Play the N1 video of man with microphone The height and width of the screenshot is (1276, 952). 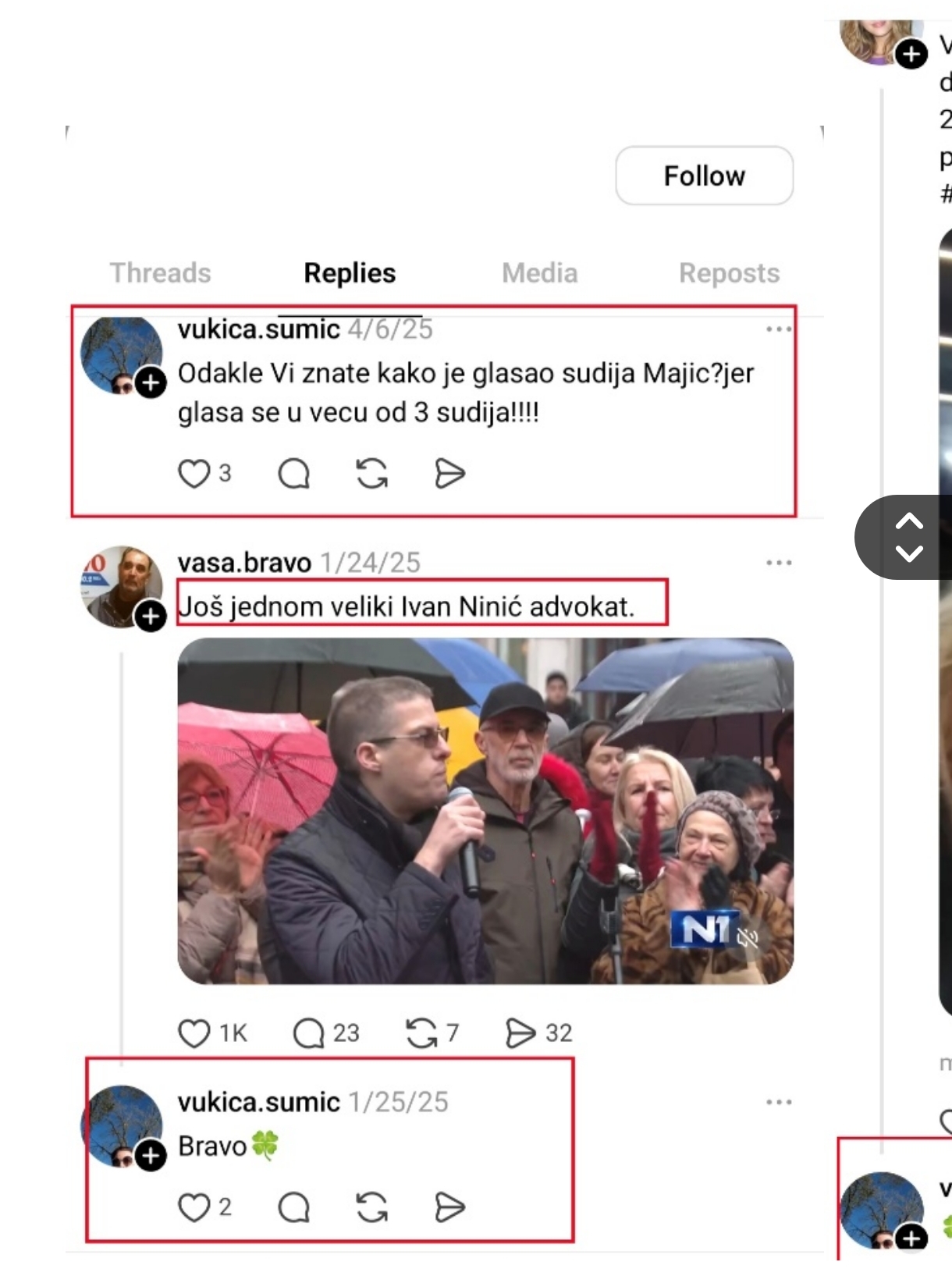coord(485,812)
